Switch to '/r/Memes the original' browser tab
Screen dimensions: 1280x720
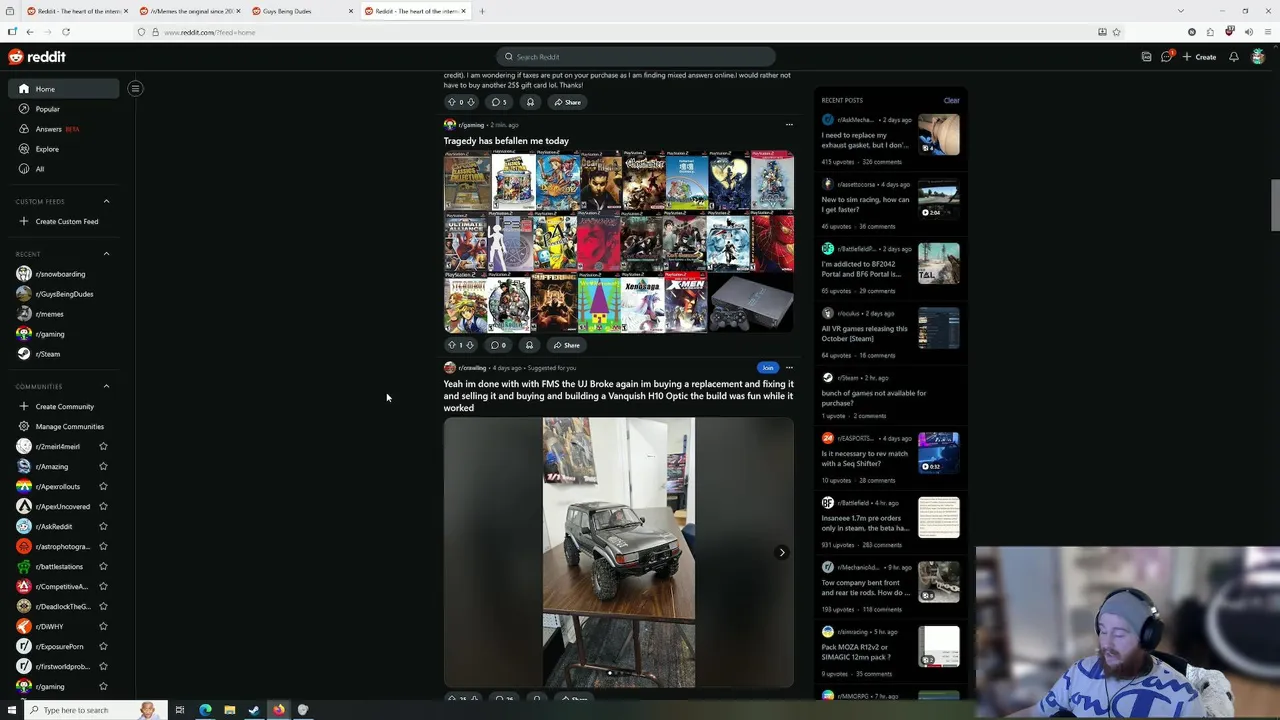coord(190,11)
